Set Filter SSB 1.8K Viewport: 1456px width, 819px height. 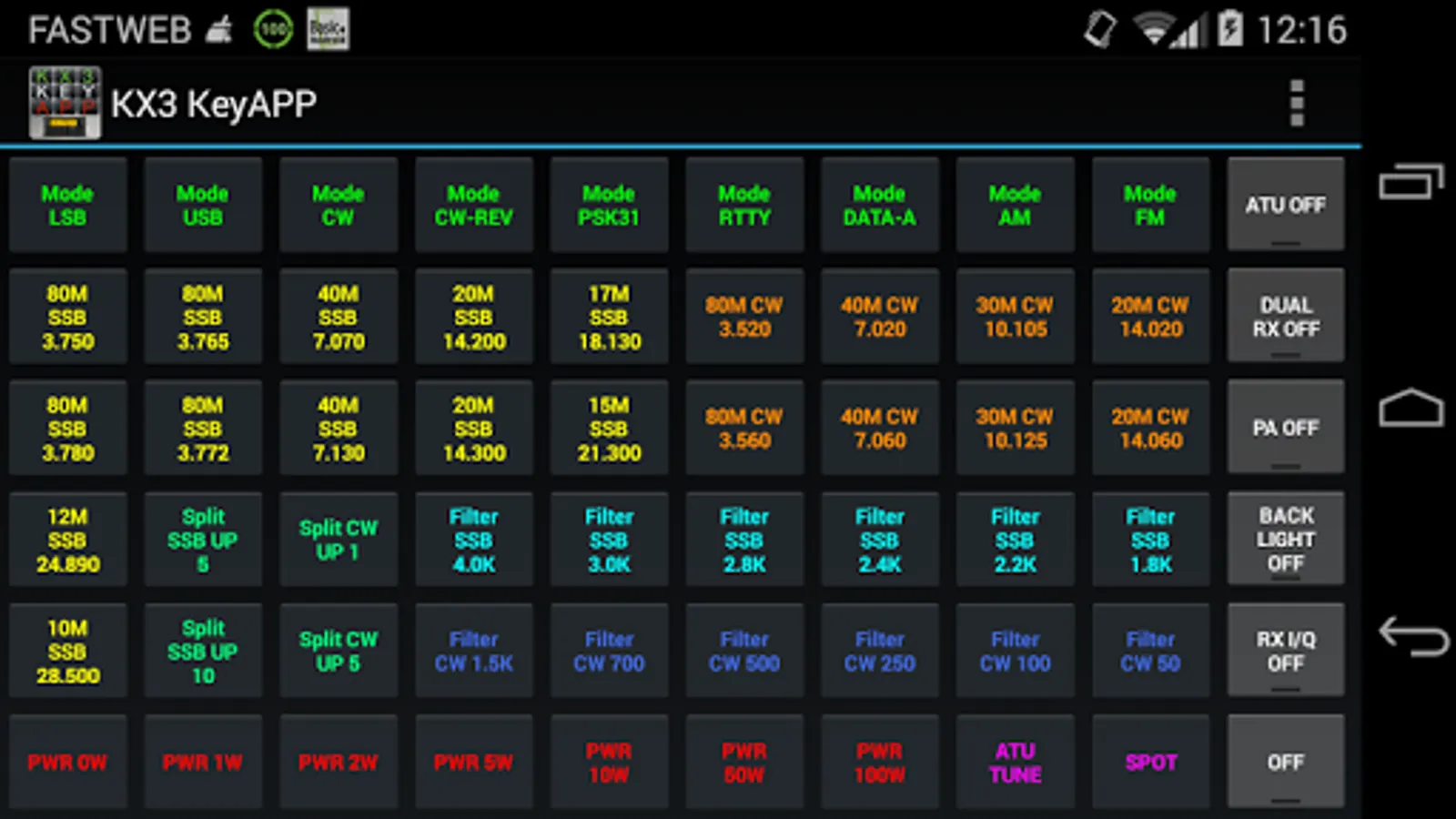point(1150,540)
